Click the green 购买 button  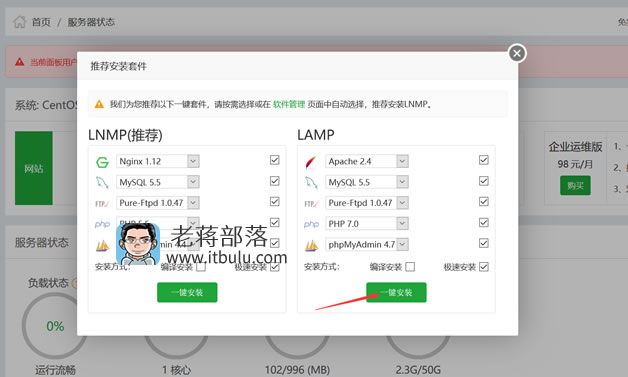(575, 185)
